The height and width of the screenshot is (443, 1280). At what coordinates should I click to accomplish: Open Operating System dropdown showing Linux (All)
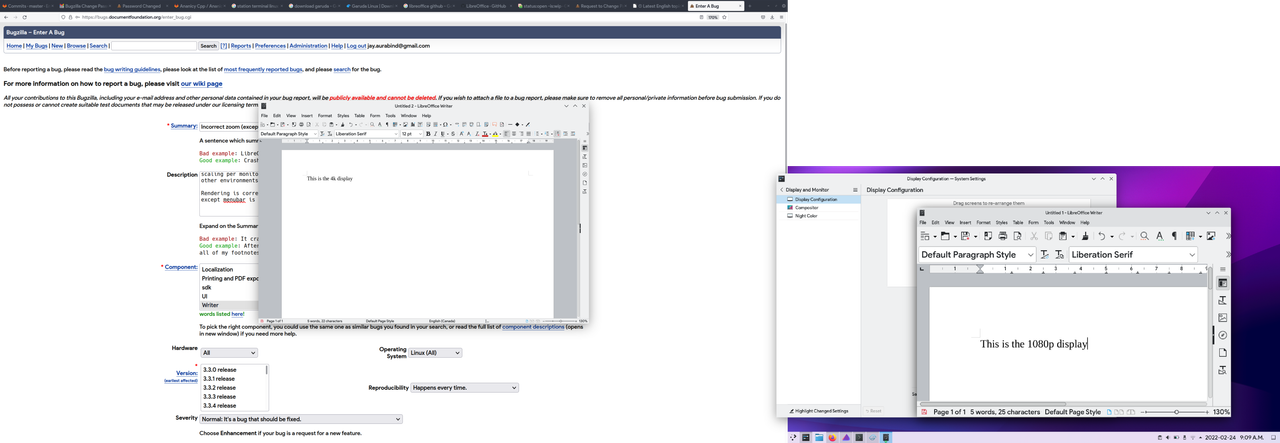click(x=435, y=353)
